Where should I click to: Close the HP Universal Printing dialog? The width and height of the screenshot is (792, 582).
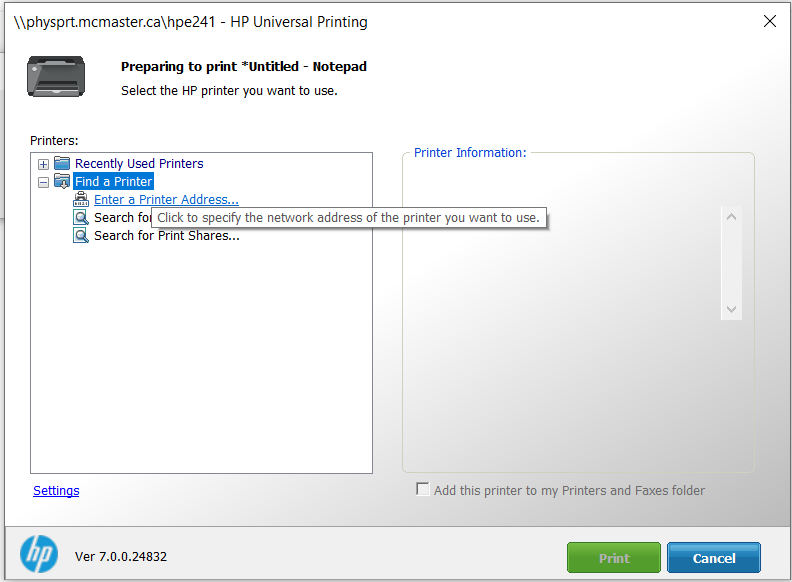pyautogui.click(x=769, y=21)
